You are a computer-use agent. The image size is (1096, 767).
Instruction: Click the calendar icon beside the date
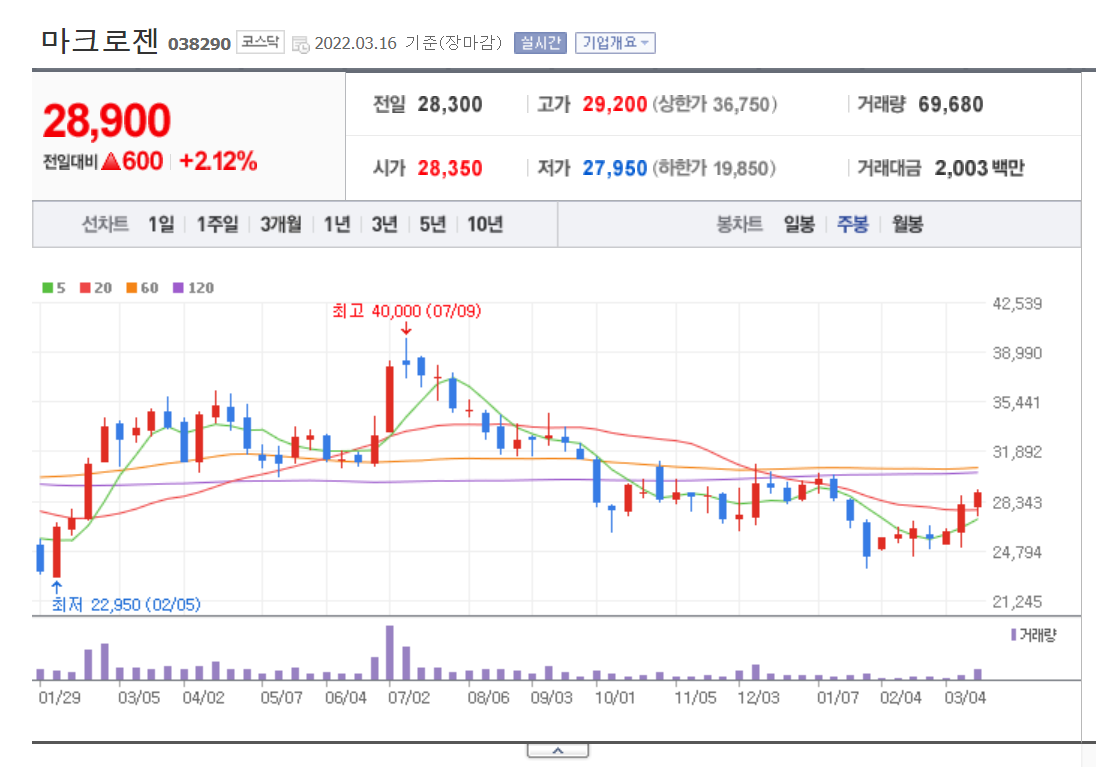301,45
